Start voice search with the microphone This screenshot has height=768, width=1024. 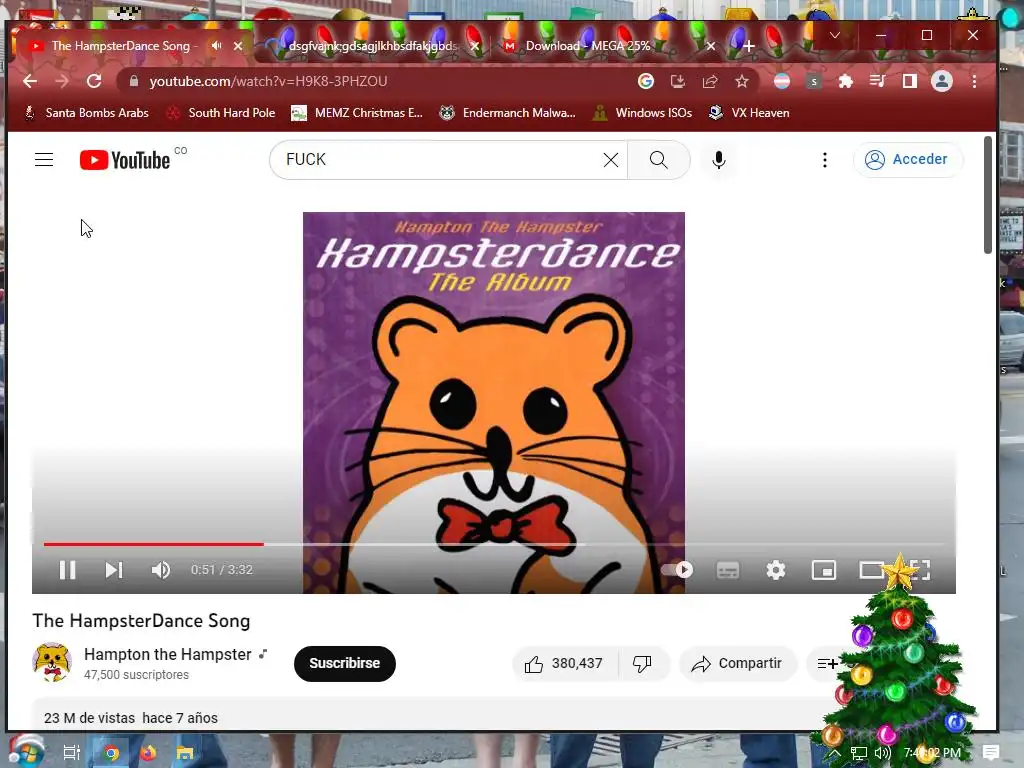[718, 160]
